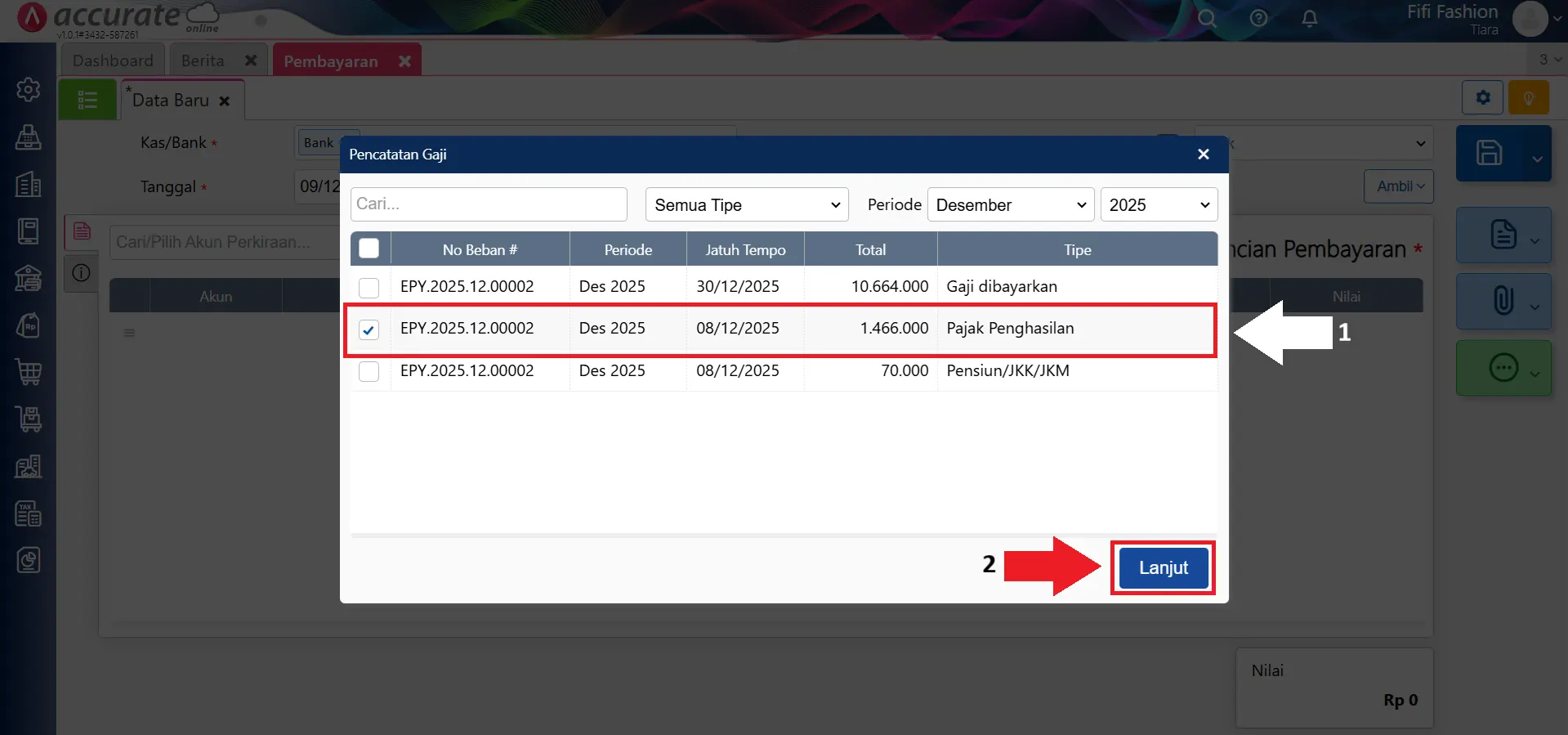1568x735 pixels.
Task: Switch to the Dashboard tab
Action: tap(113, 61)
